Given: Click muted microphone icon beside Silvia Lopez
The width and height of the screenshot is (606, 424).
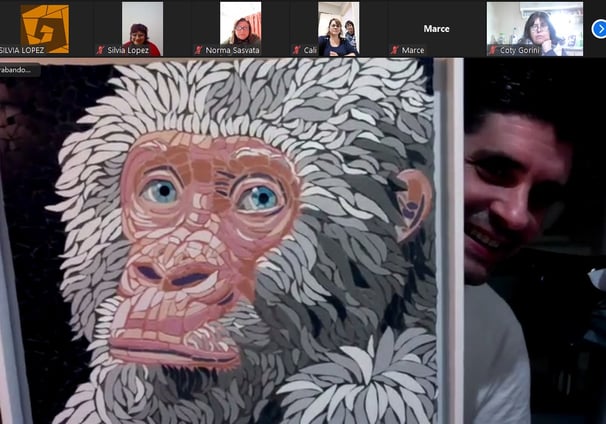Looking at the screenshot, I should pos(101,50).
